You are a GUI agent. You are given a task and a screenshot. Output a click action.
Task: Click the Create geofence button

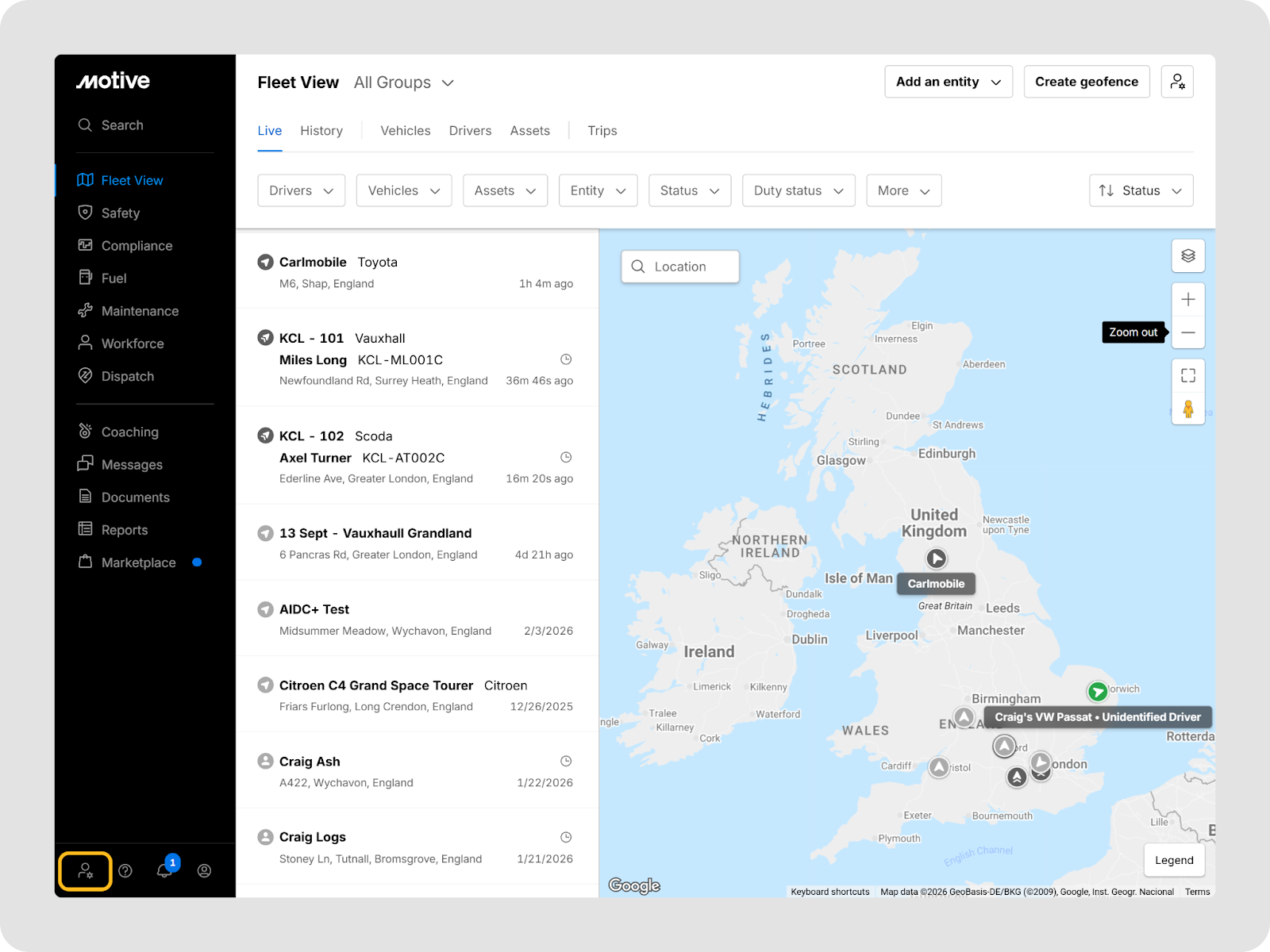pyautogui.click(x=1086, y=82)
